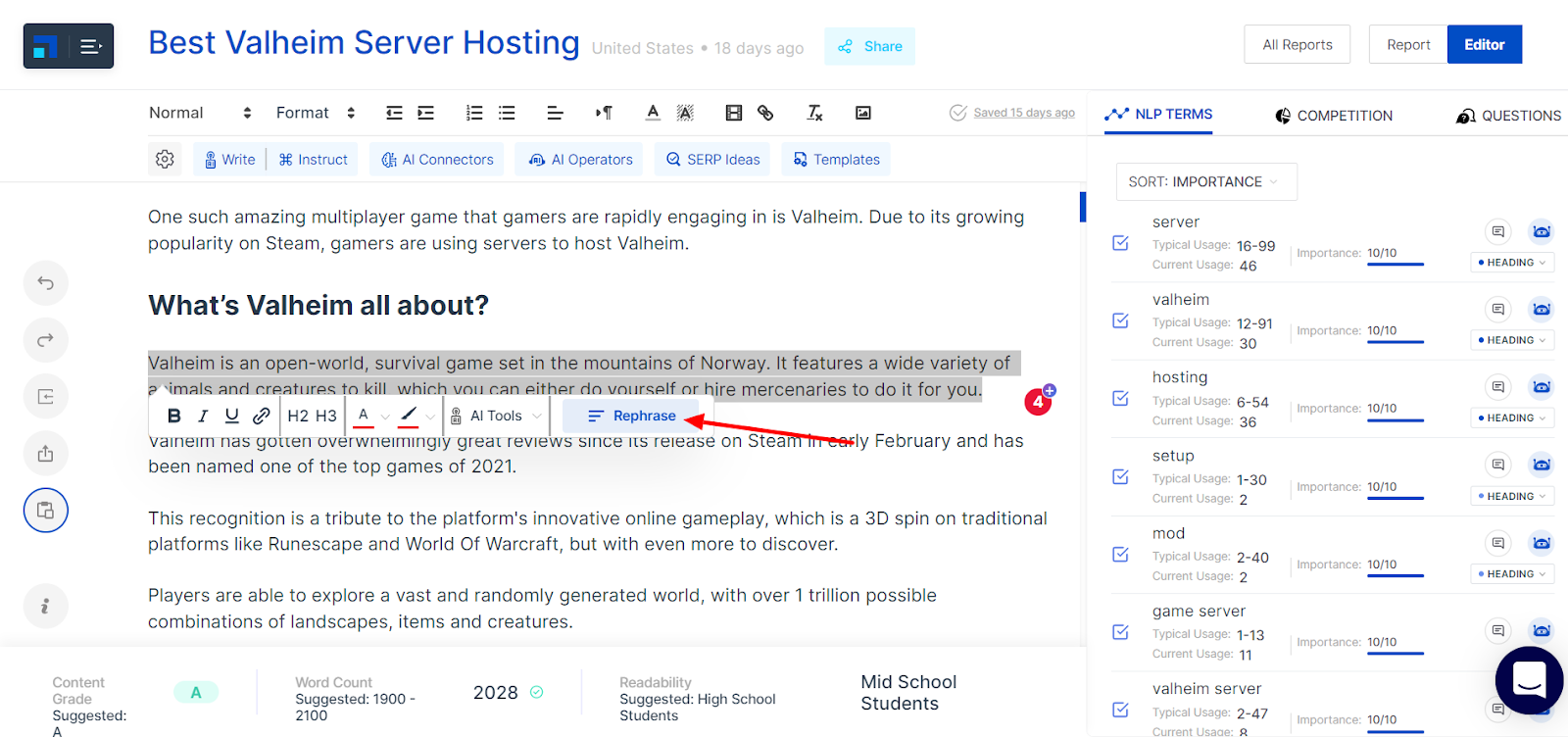Toggle right-to-left text direction
1568x737 pixels.
click(604, 113)
